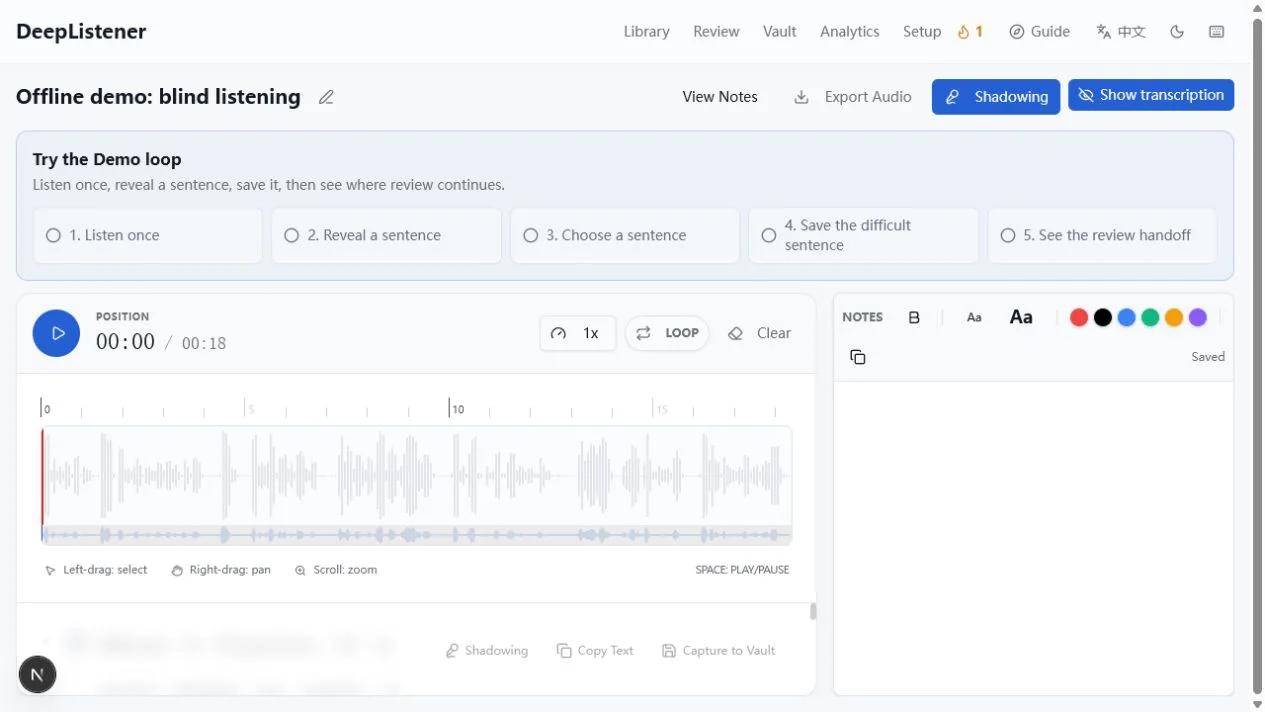Click the View Notes button

pos(720,97)
